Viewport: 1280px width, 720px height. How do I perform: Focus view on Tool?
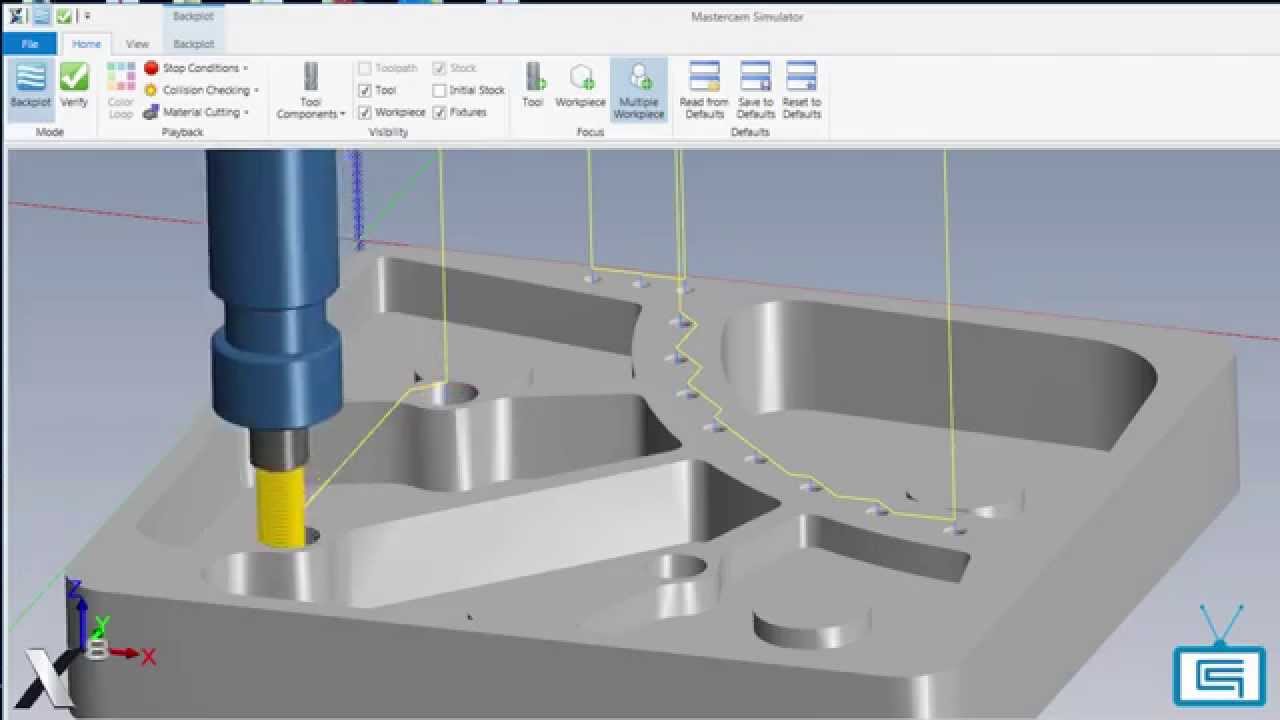533,86
